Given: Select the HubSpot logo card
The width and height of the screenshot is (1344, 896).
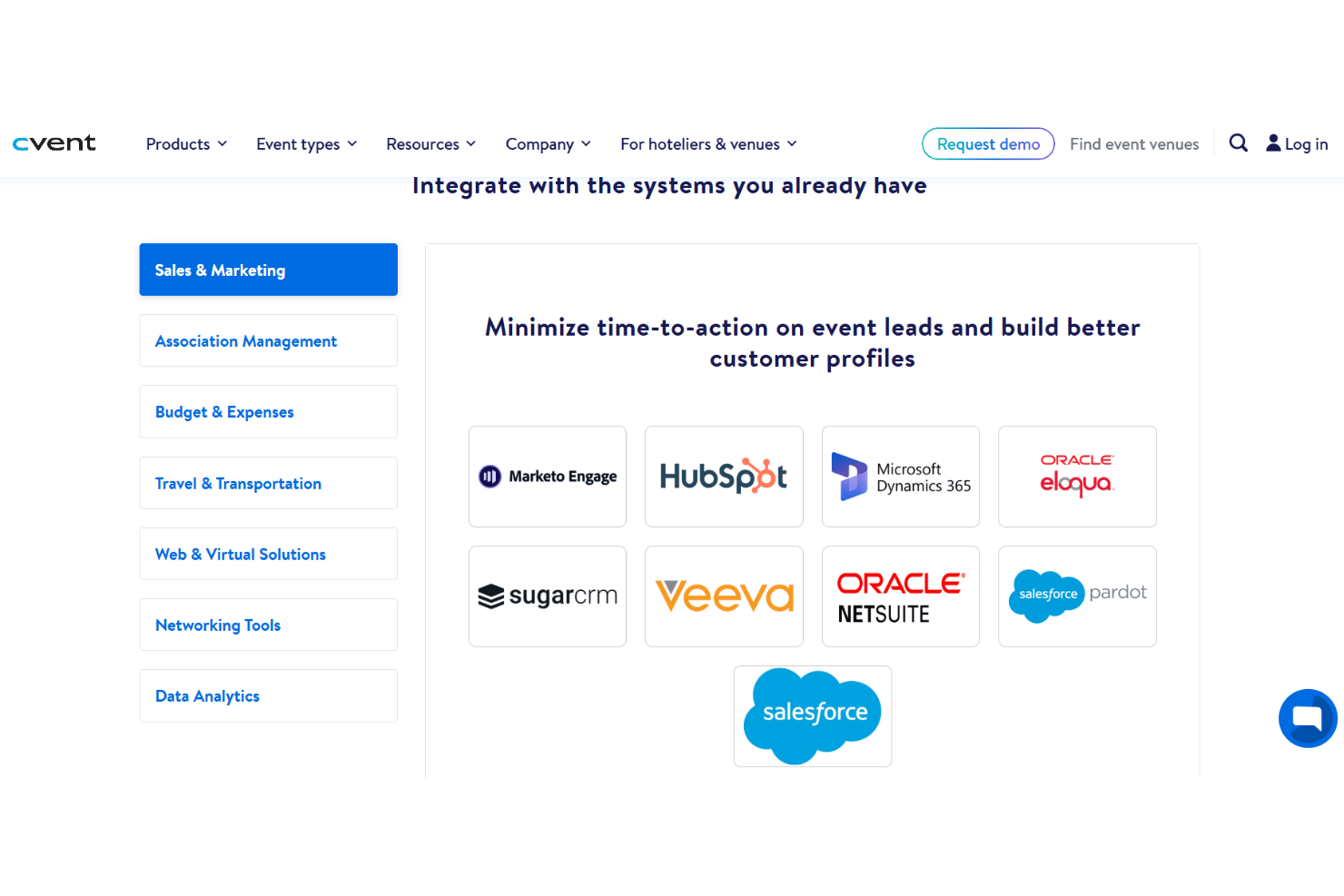Looking at the screenshot, I should 724,477.
